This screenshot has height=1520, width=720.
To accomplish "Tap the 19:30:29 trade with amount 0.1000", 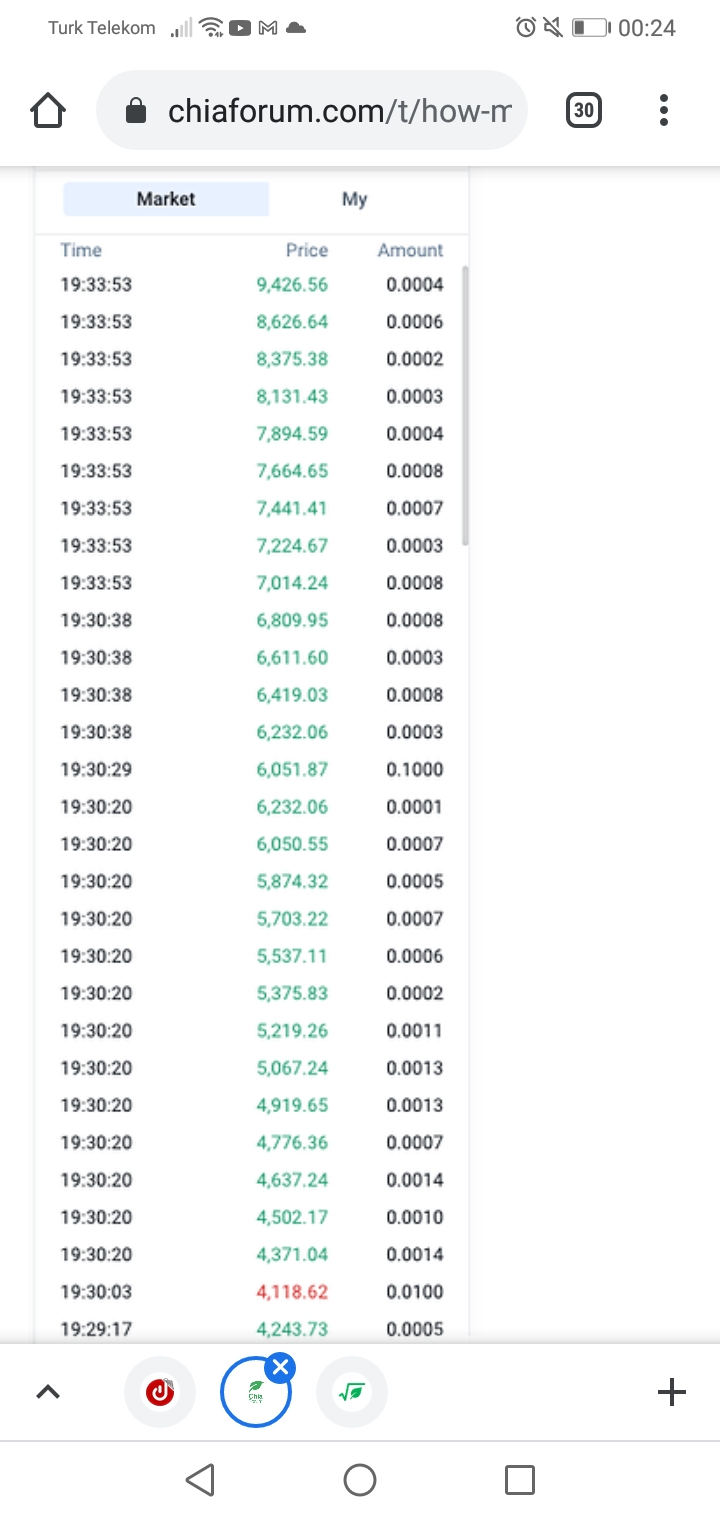I will coord(250,770).
